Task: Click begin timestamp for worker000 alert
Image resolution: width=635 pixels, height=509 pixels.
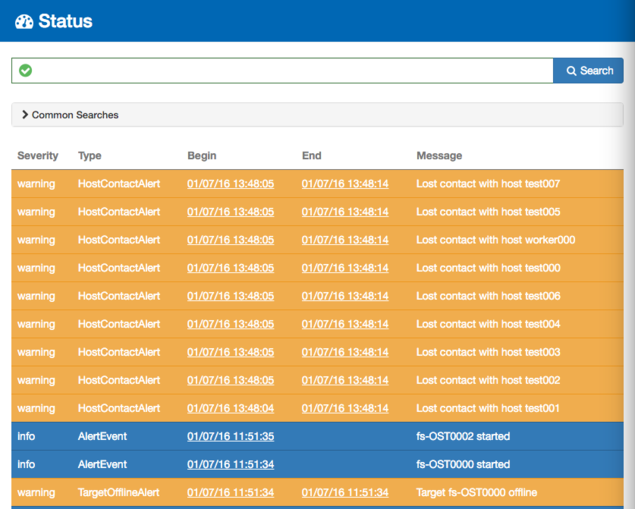Action: (230, 240)
